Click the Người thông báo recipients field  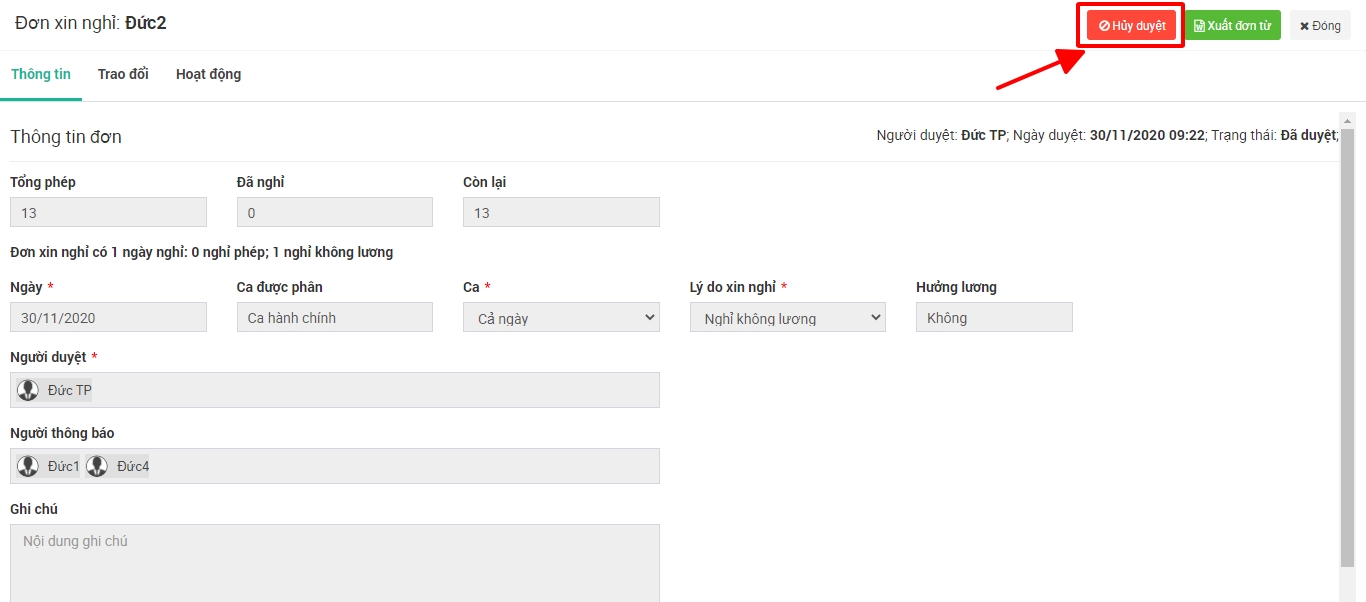[x=400, y=466]
